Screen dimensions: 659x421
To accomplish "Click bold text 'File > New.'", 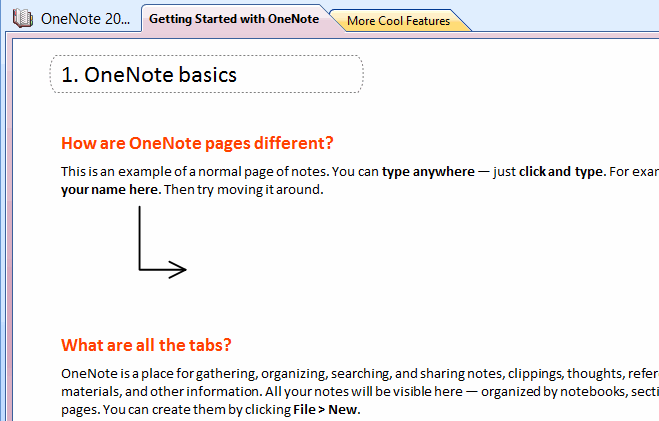I will point(327,409).
